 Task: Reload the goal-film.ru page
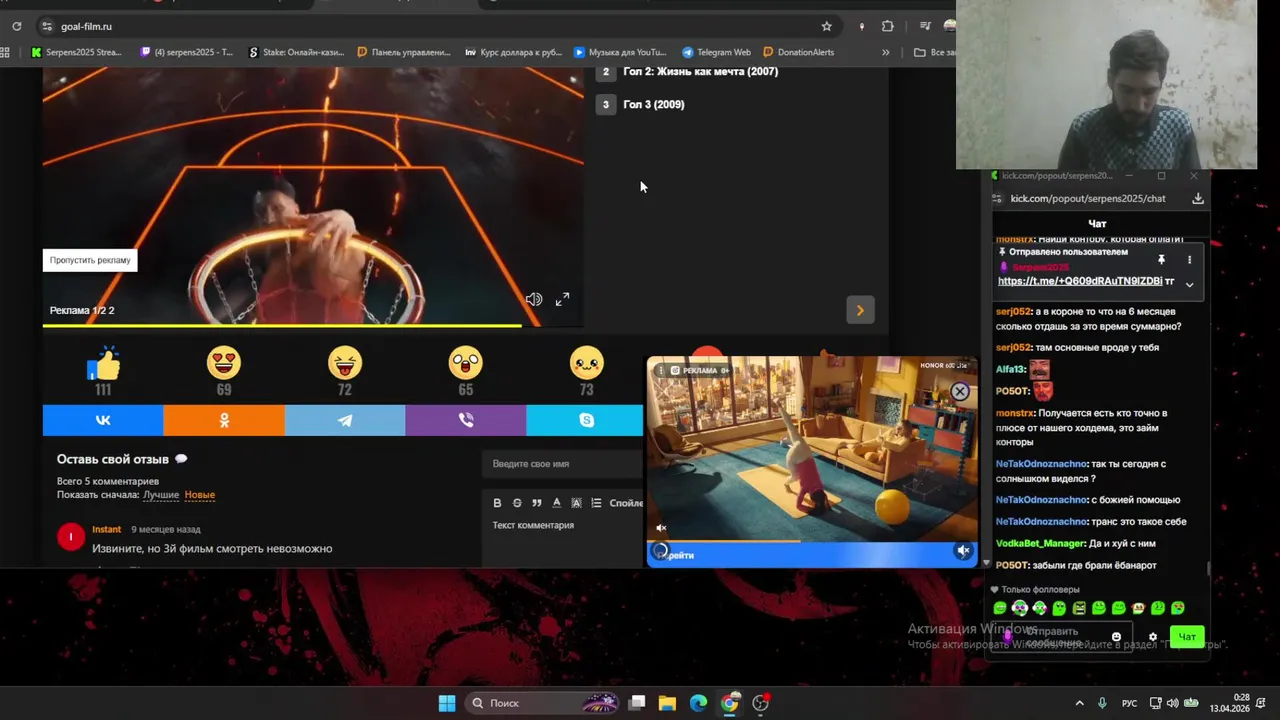(x=16, y=26)
